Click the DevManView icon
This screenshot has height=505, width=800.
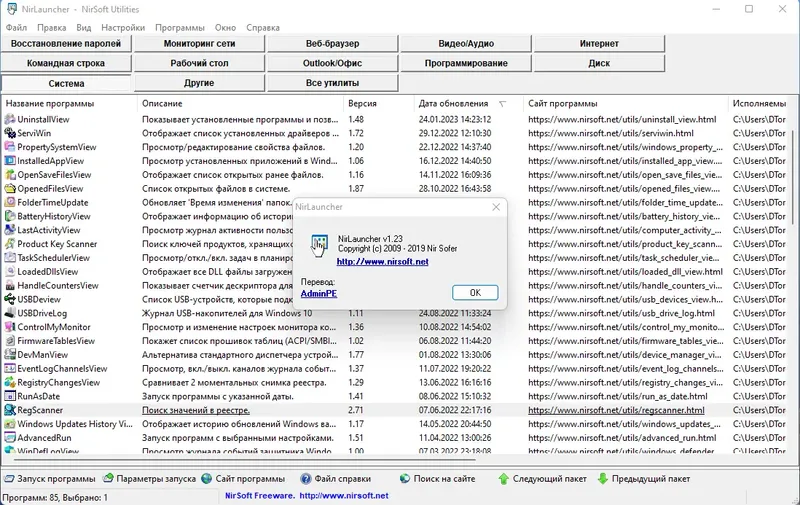tap(10, 355)
